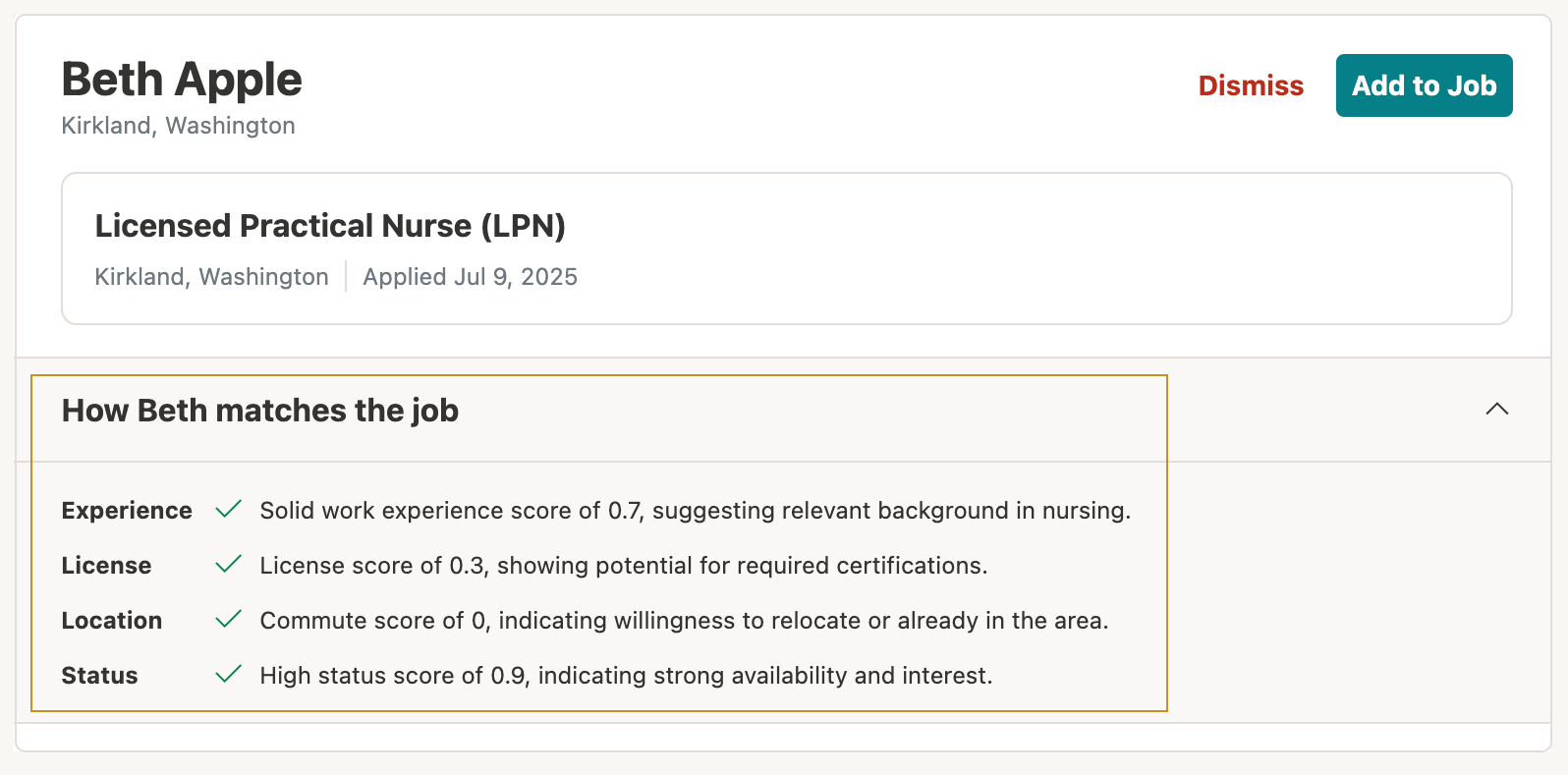Select the Location label
This screenshot has height=775, width=1568.
(x=111, y=621)
